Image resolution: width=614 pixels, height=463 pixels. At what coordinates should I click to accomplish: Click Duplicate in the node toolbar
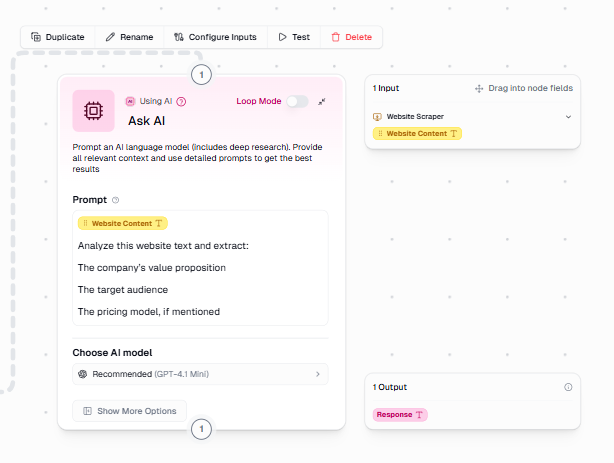coord(57,37)
